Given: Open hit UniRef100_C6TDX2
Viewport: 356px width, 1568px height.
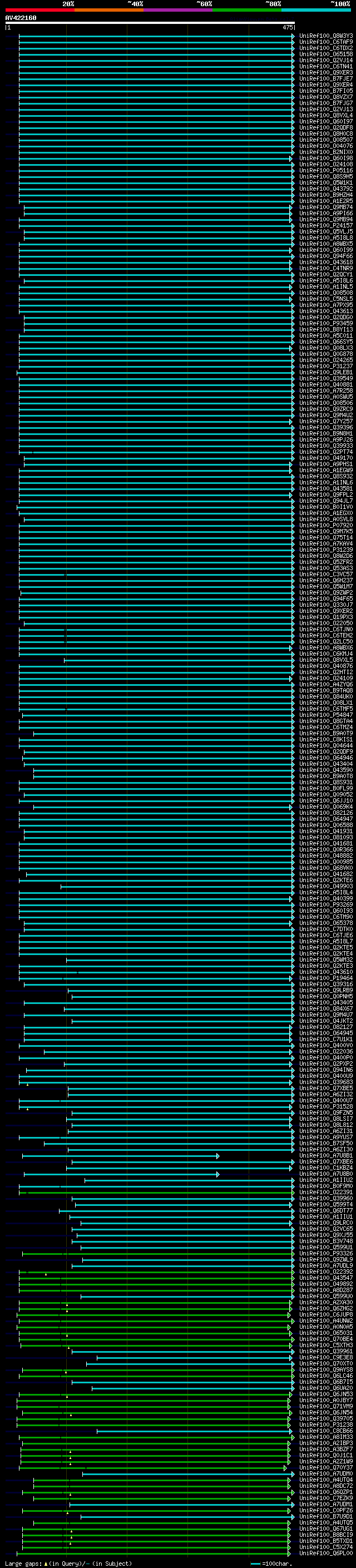Looking at the screenshot, I should [x=326, y=48].
